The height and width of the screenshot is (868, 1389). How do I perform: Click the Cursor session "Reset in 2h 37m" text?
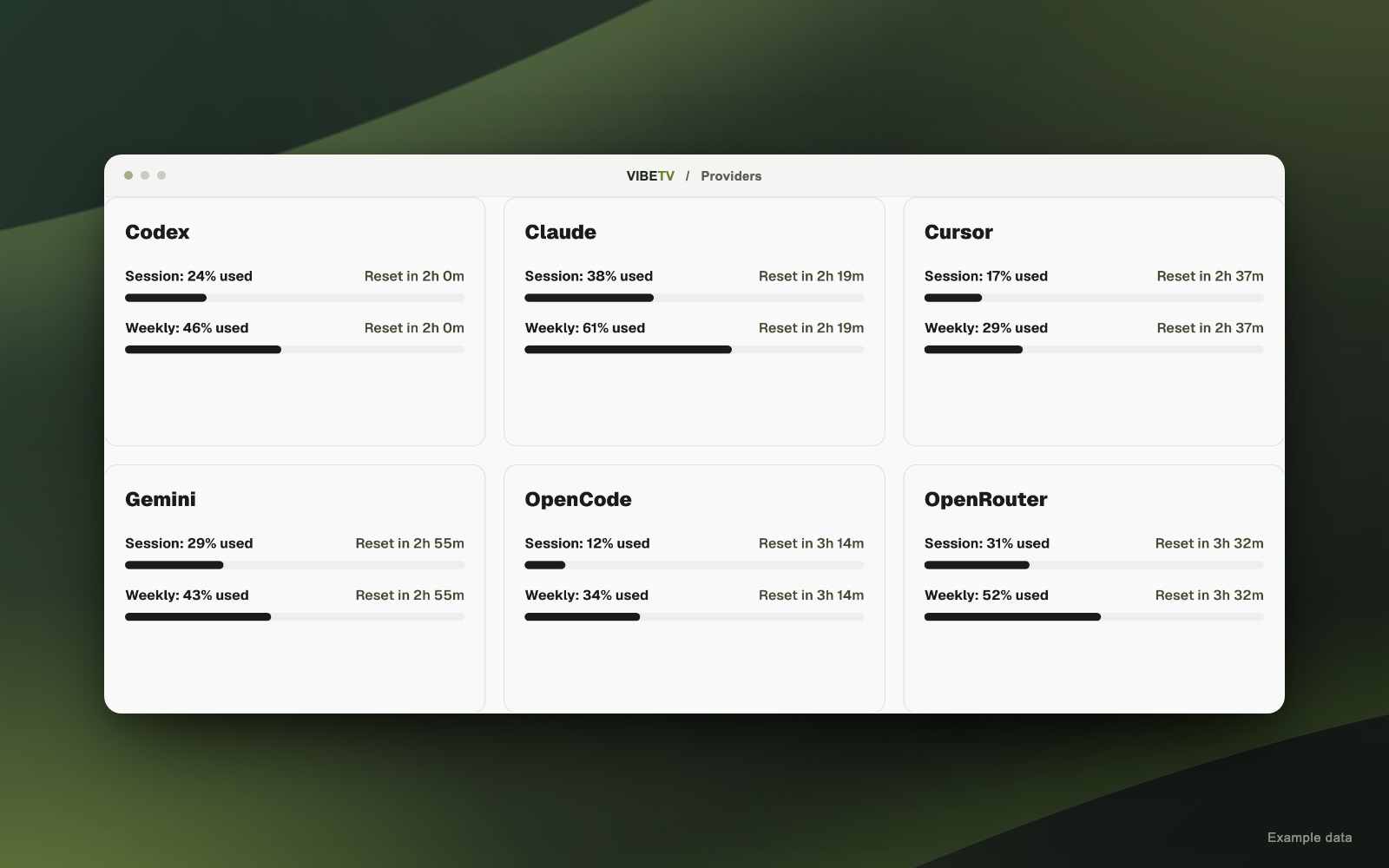[x=1210, y=276]
